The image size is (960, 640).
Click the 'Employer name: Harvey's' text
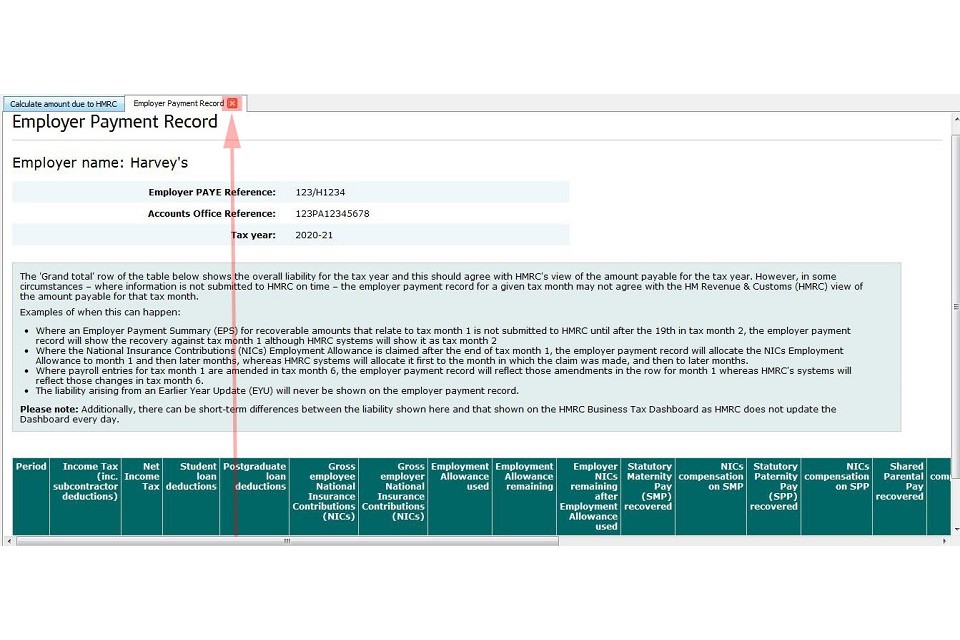tap(100, 163)
